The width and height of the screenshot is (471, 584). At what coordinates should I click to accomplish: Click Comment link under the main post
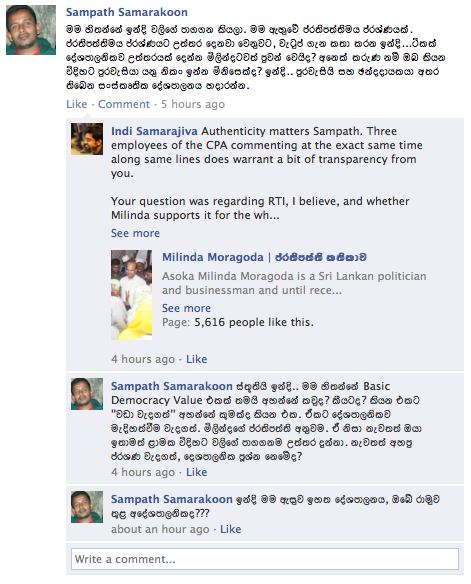tap(124, 104)
